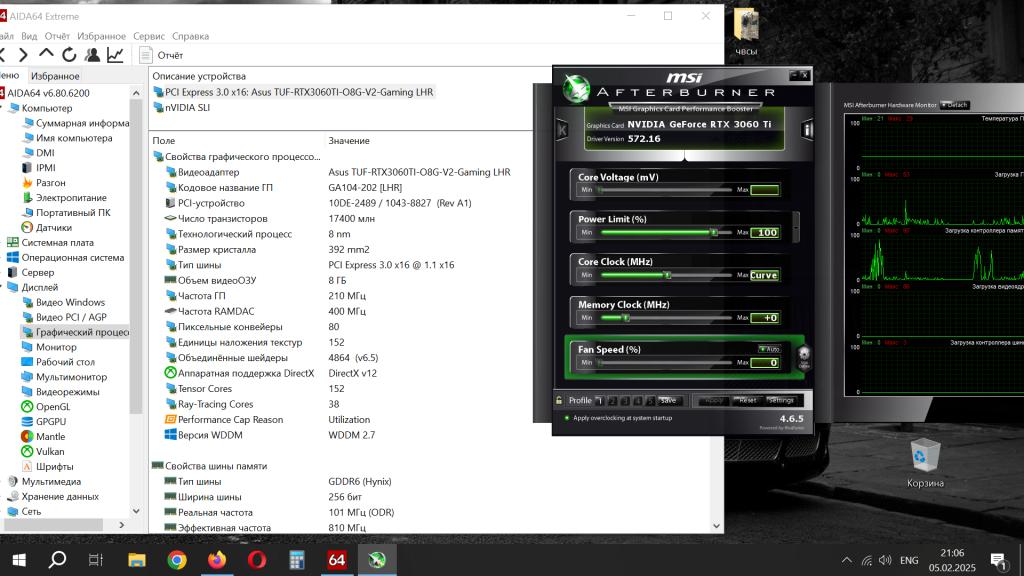Screen dimensions: 1024x576
Task: Select Датчики in the AIDA64 tree
Action: pyautogui.click(x=46, y=227)
